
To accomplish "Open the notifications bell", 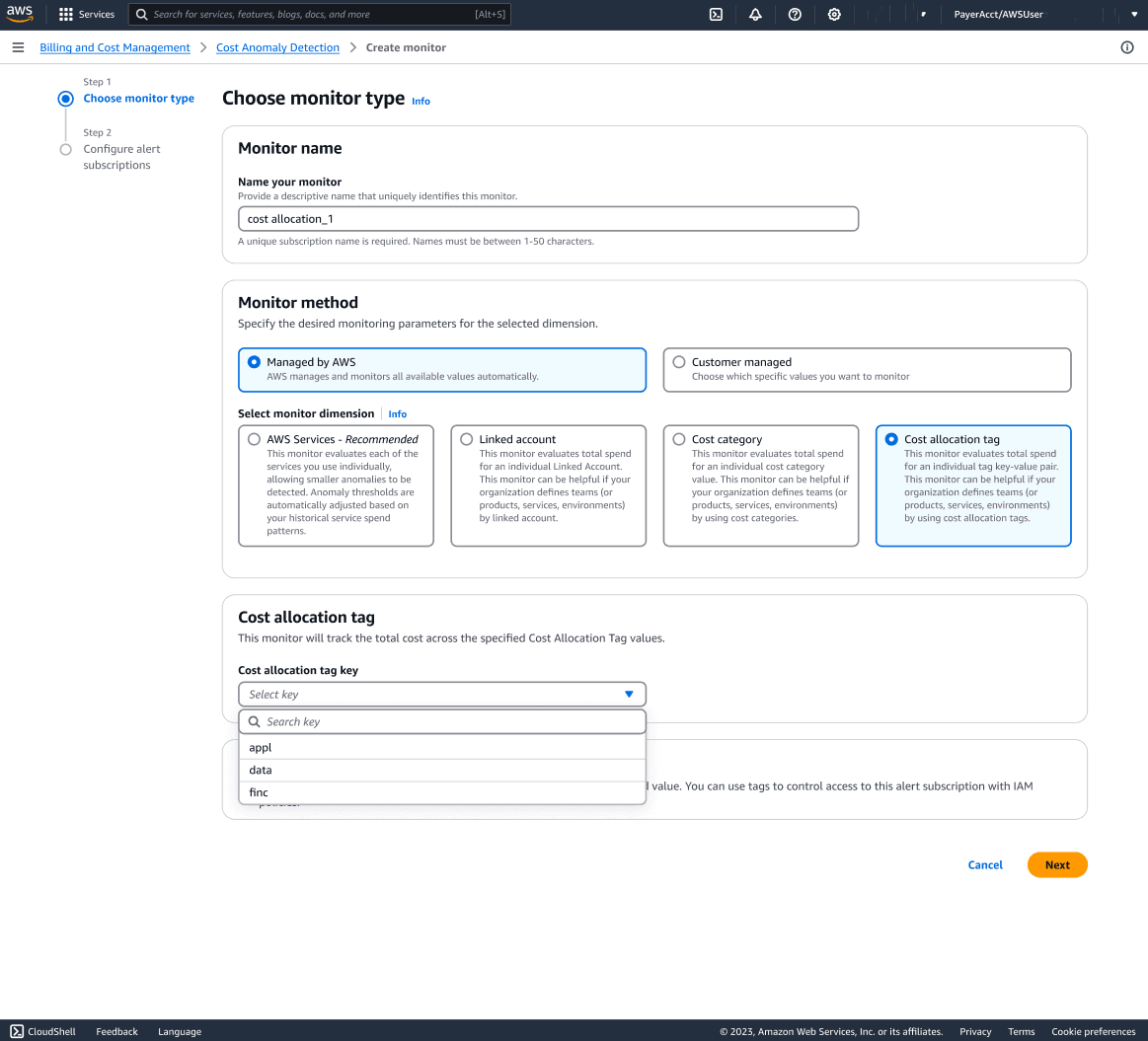I will tap(755, 14).
